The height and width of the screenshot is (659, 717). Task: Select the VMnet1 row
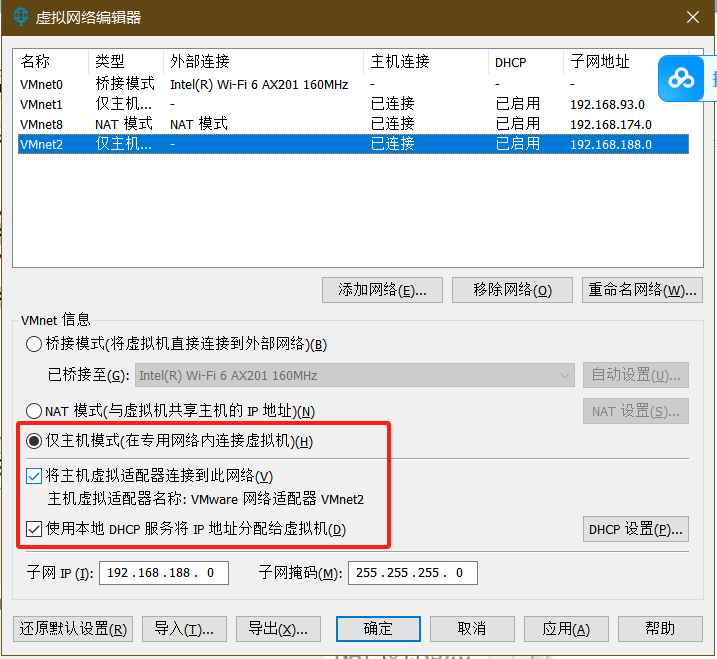[x=353, y=104]
